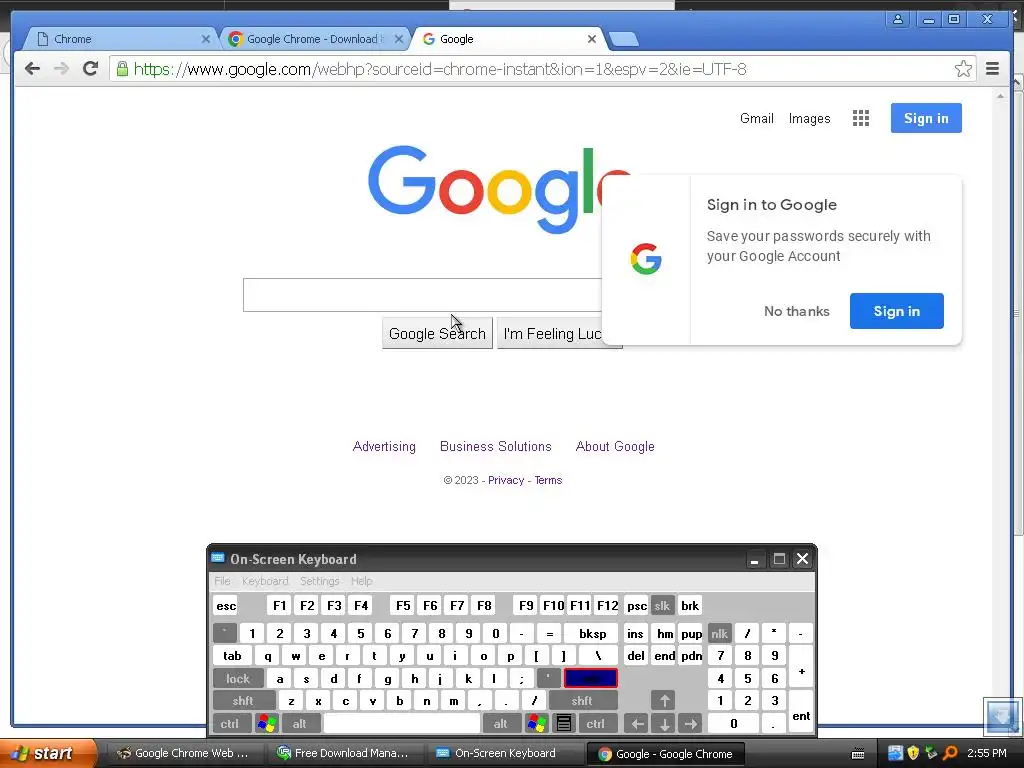This screenshot has height=768, width=1024.
Task: Click the context menu key on the keyboard
Action: (564, 724)
